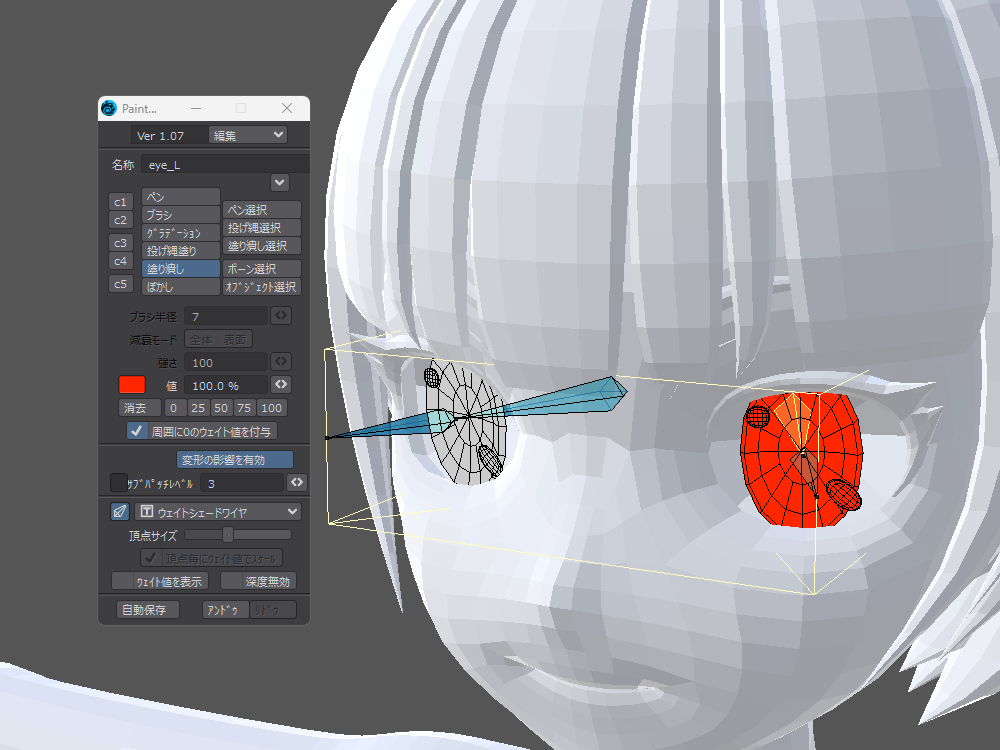Click the red weight color swatch

(x=132, y=384)
